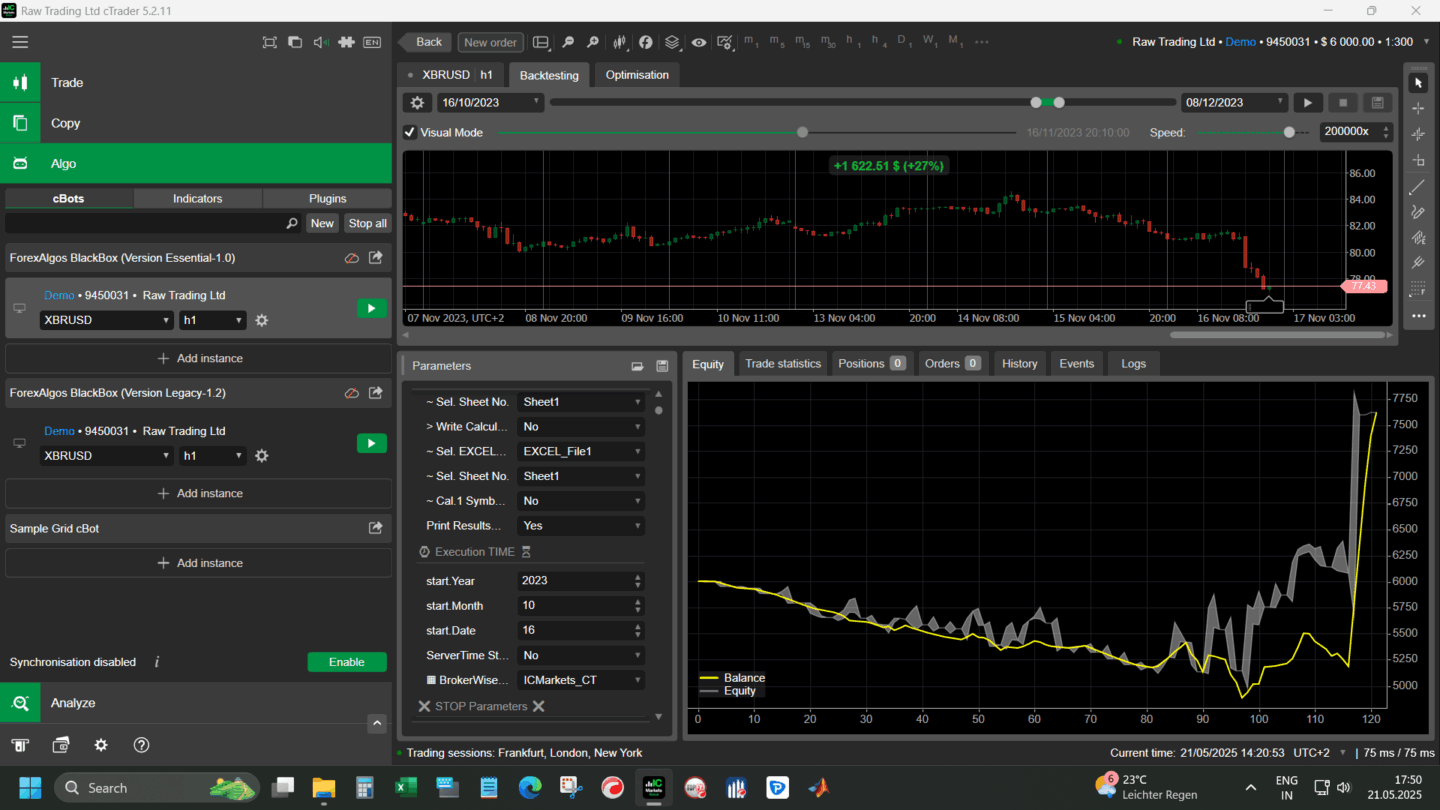Image resolution: width=1440 pixels, height=810 pixels.
Task: Open the candlestick chart type icon
Action: [620, 42]
